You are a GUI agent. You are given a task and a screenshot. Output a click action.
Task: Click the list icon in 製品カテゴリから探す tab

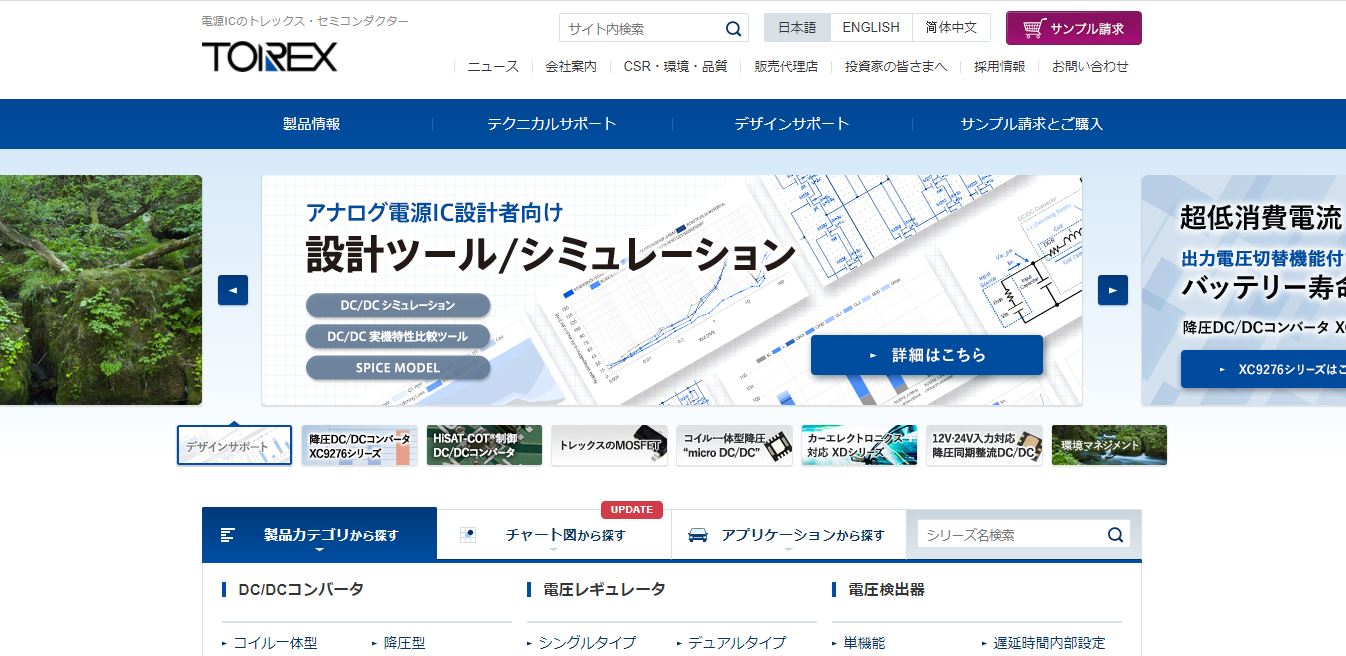point(228,535)
